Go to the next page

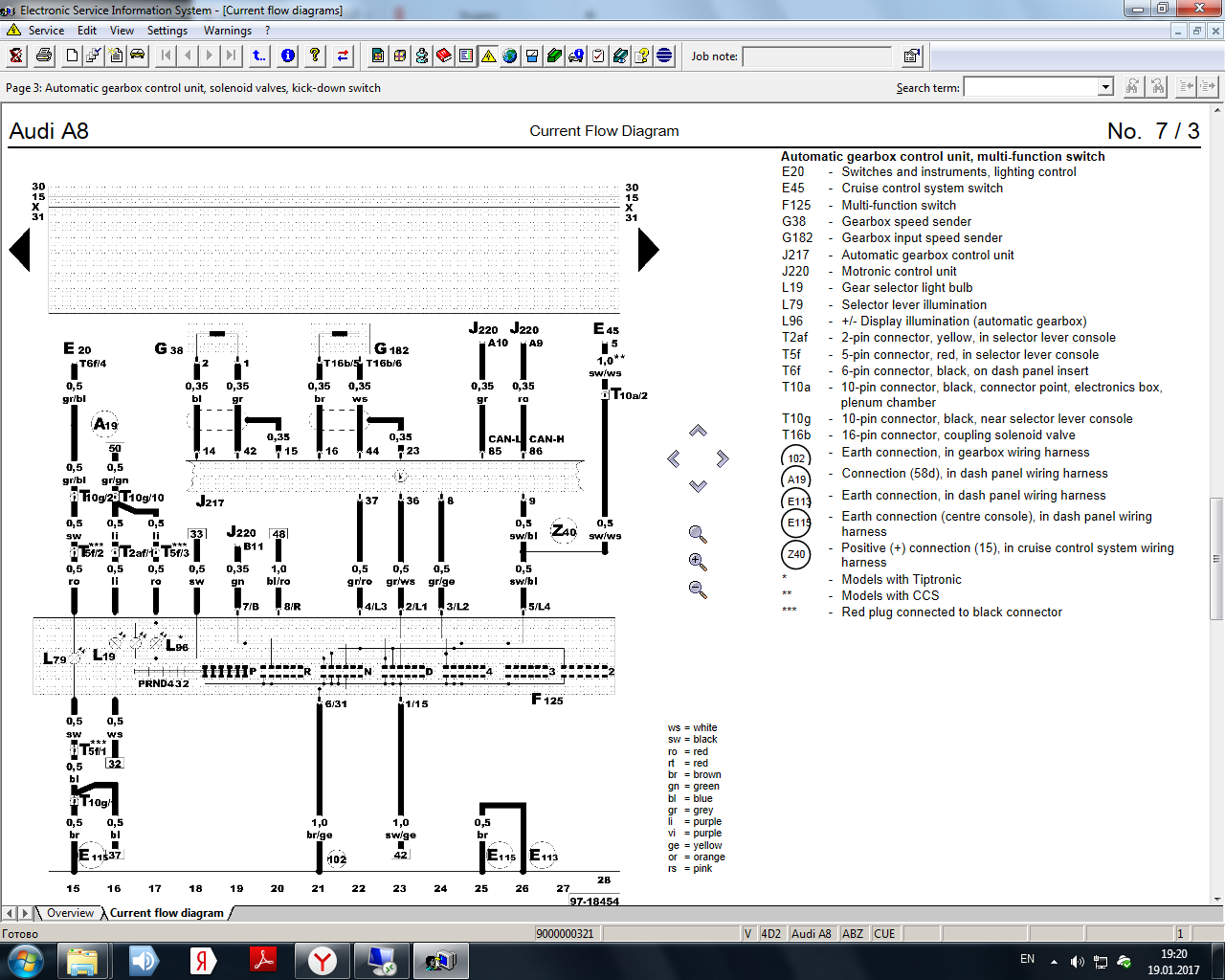210,56
